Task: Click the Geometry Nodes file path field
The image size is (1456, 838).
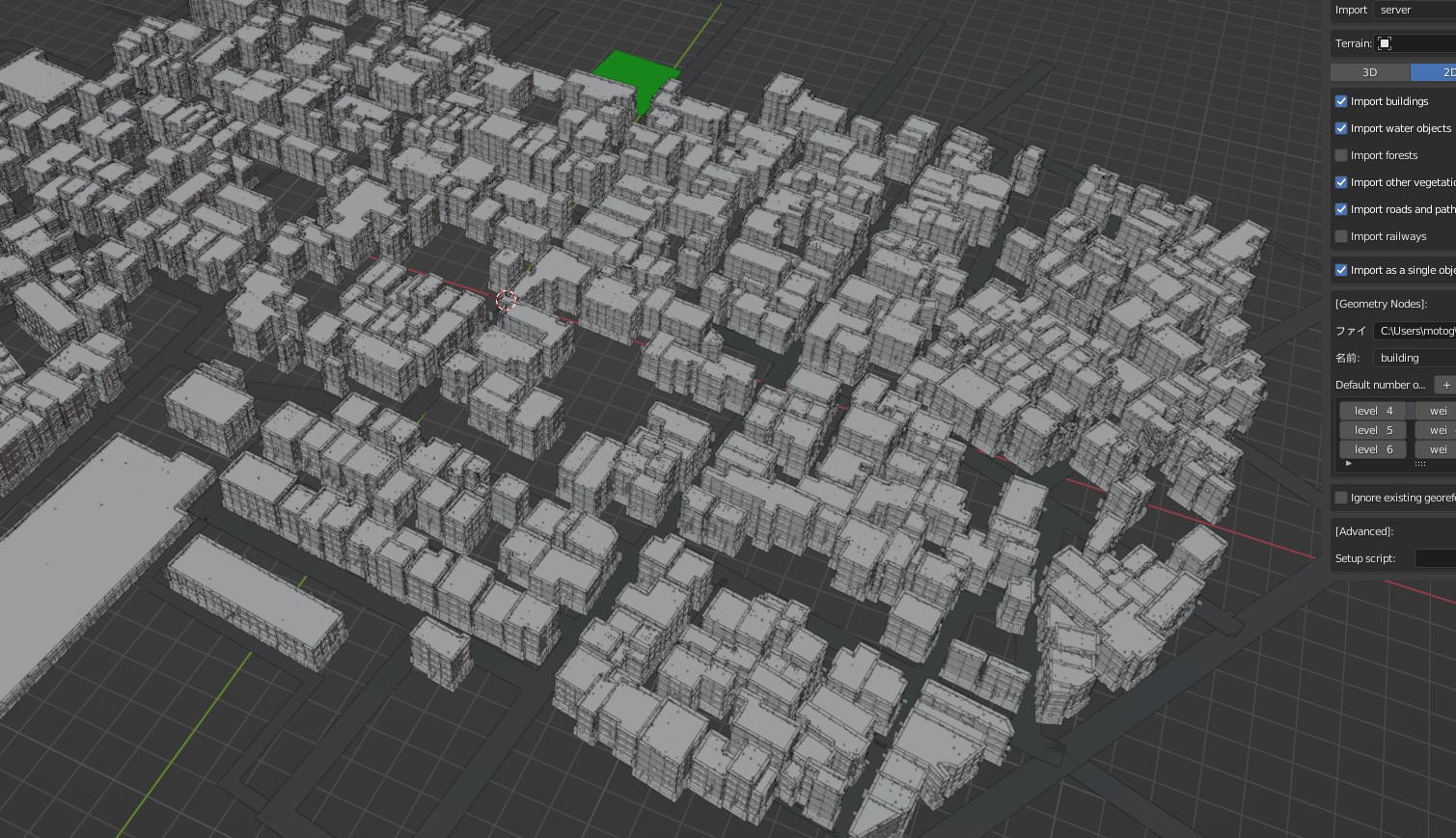Action: pos(1416,331)
